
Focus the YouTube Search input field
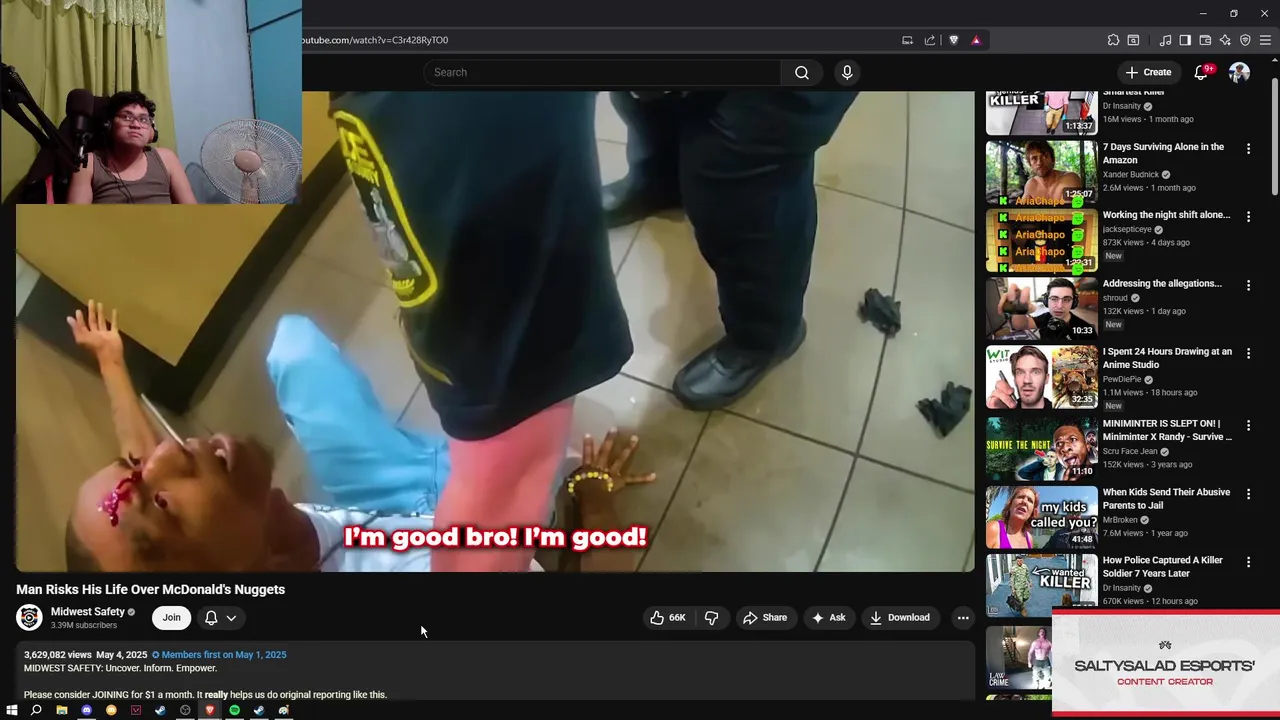pyautogui.click(x=602, y=72)
